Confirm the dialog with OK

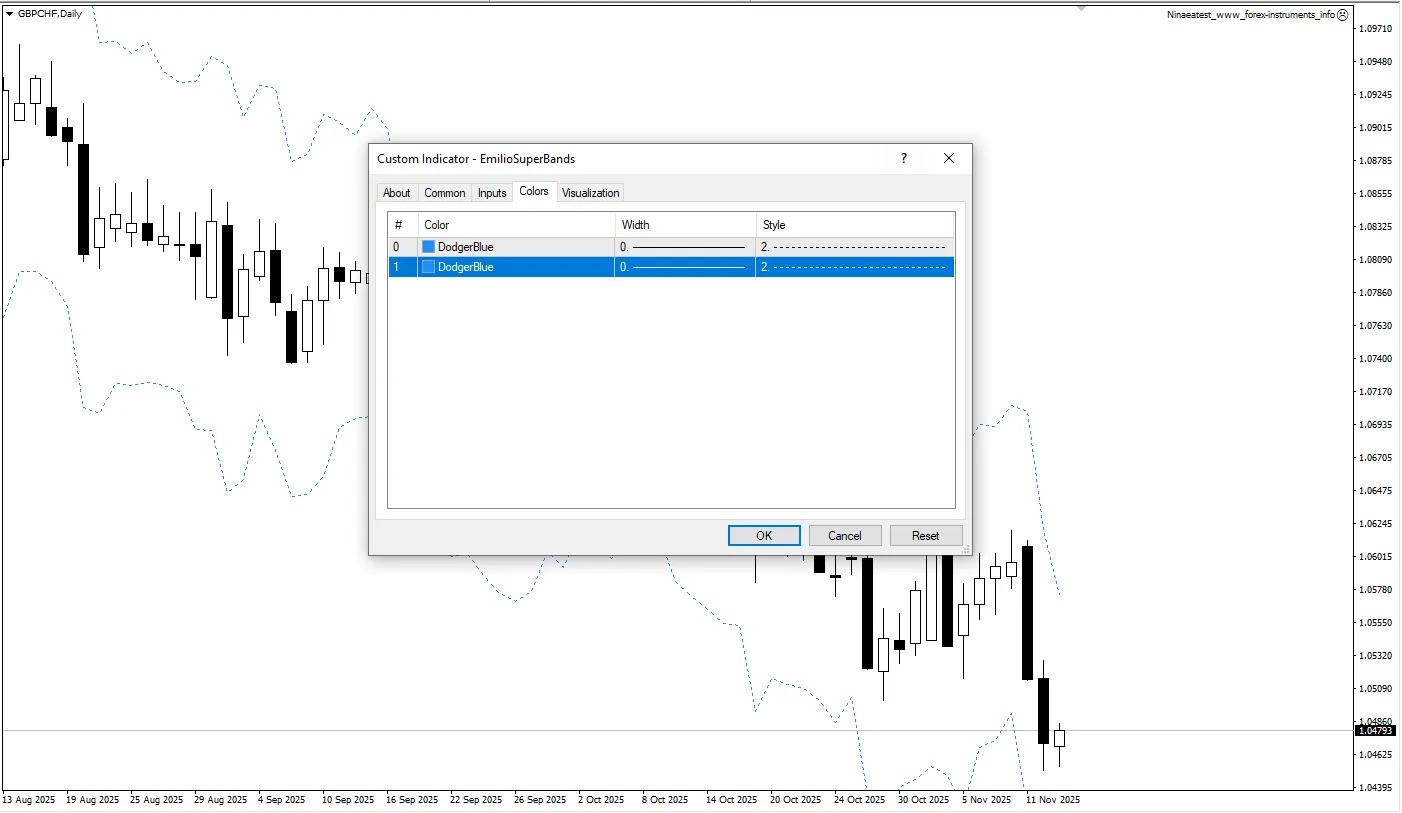[x=764, y=536]
